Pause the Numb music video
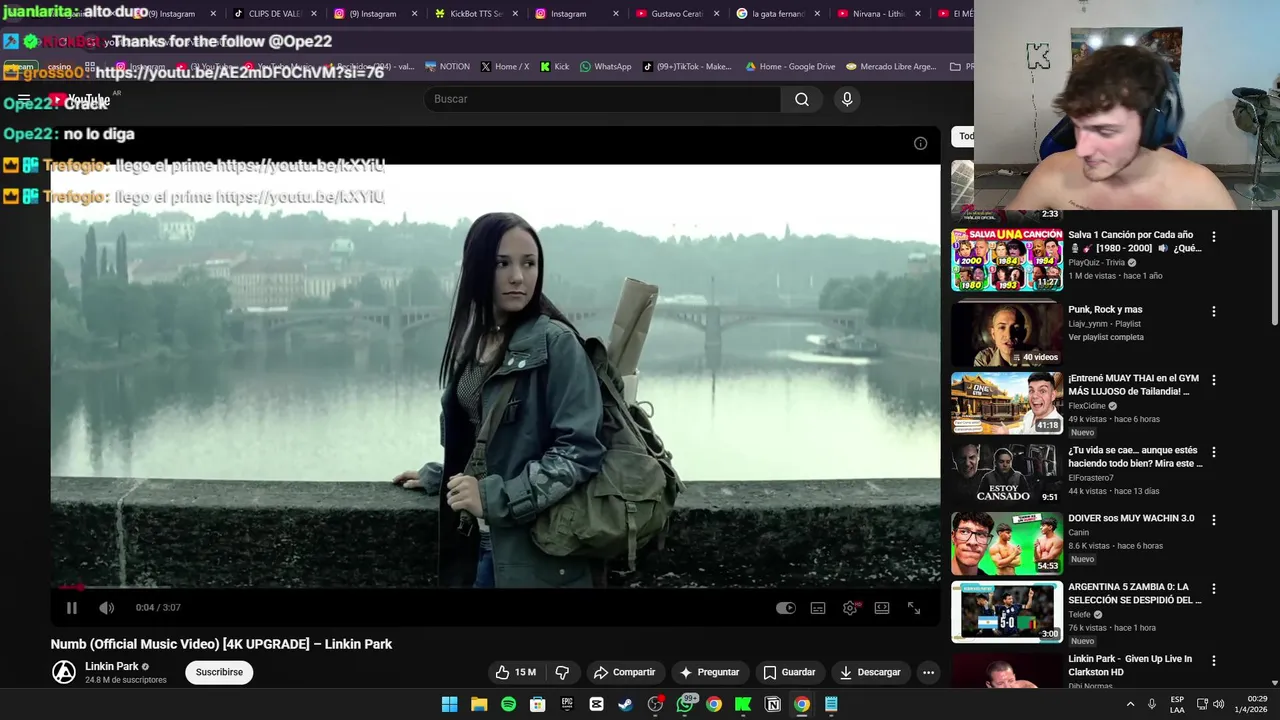This screenshot has width=1280, height=720. click(x=72, y=608)
